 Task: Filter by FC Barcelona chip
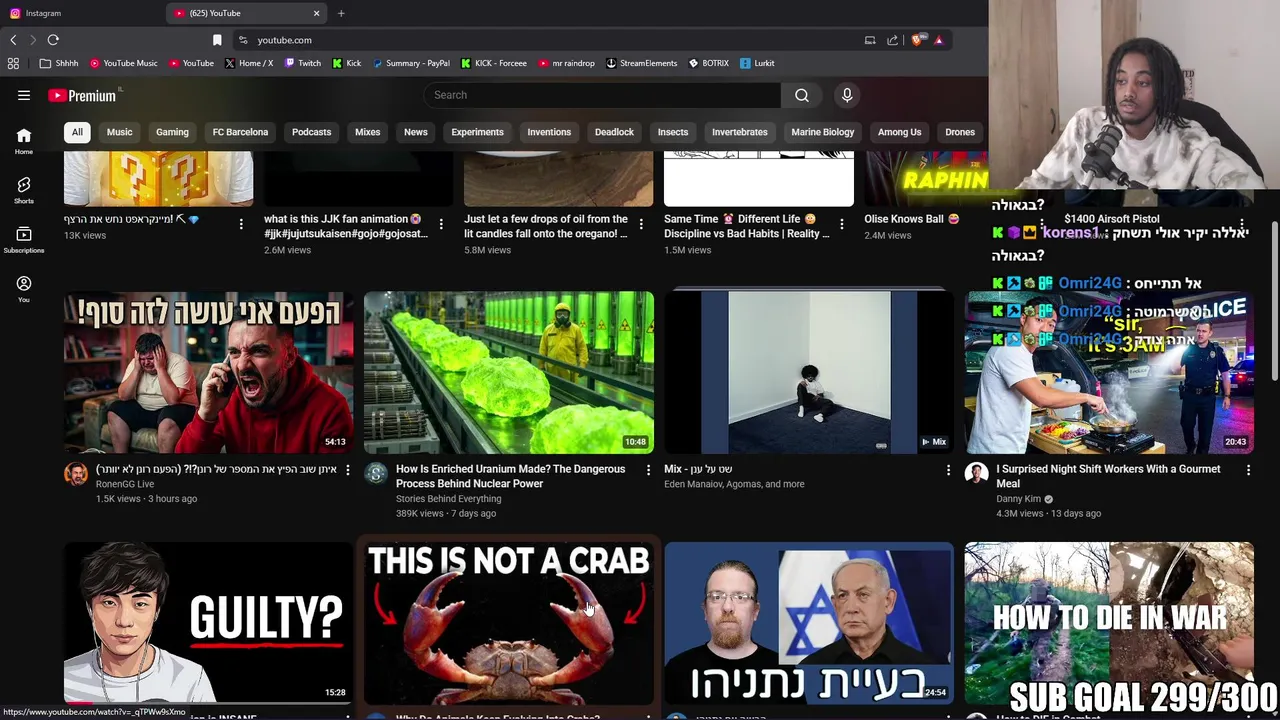(x=240, y=132)
